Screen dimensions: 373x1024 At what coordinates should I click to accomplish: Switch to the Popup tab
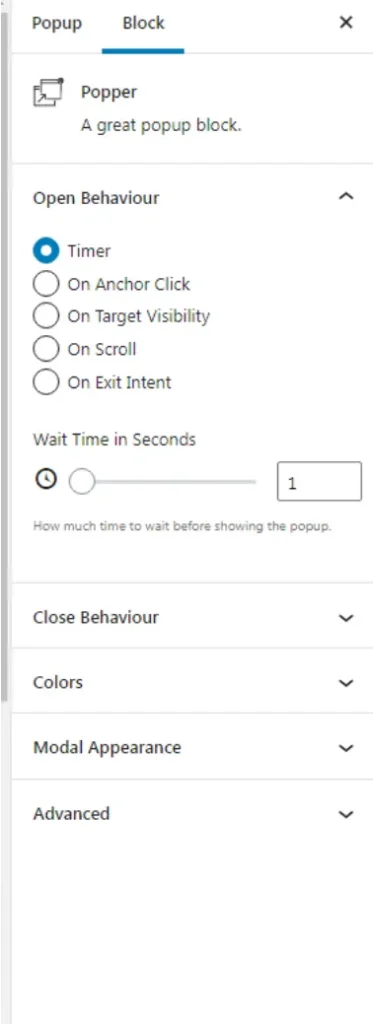point(57,24)
